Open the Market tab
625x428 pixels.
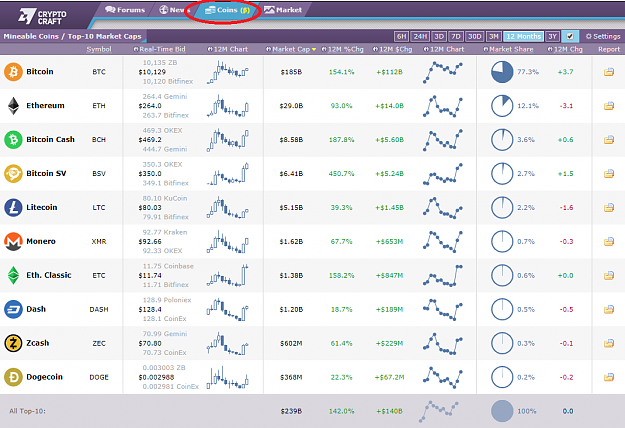(x=283, y=10)
